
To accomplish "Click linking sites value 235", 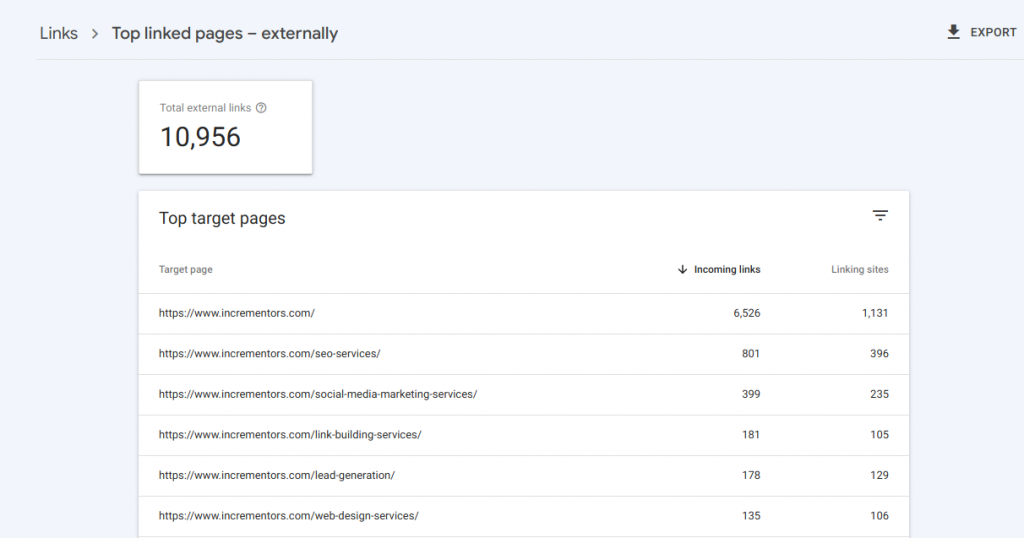I will (x=879, y=394).
